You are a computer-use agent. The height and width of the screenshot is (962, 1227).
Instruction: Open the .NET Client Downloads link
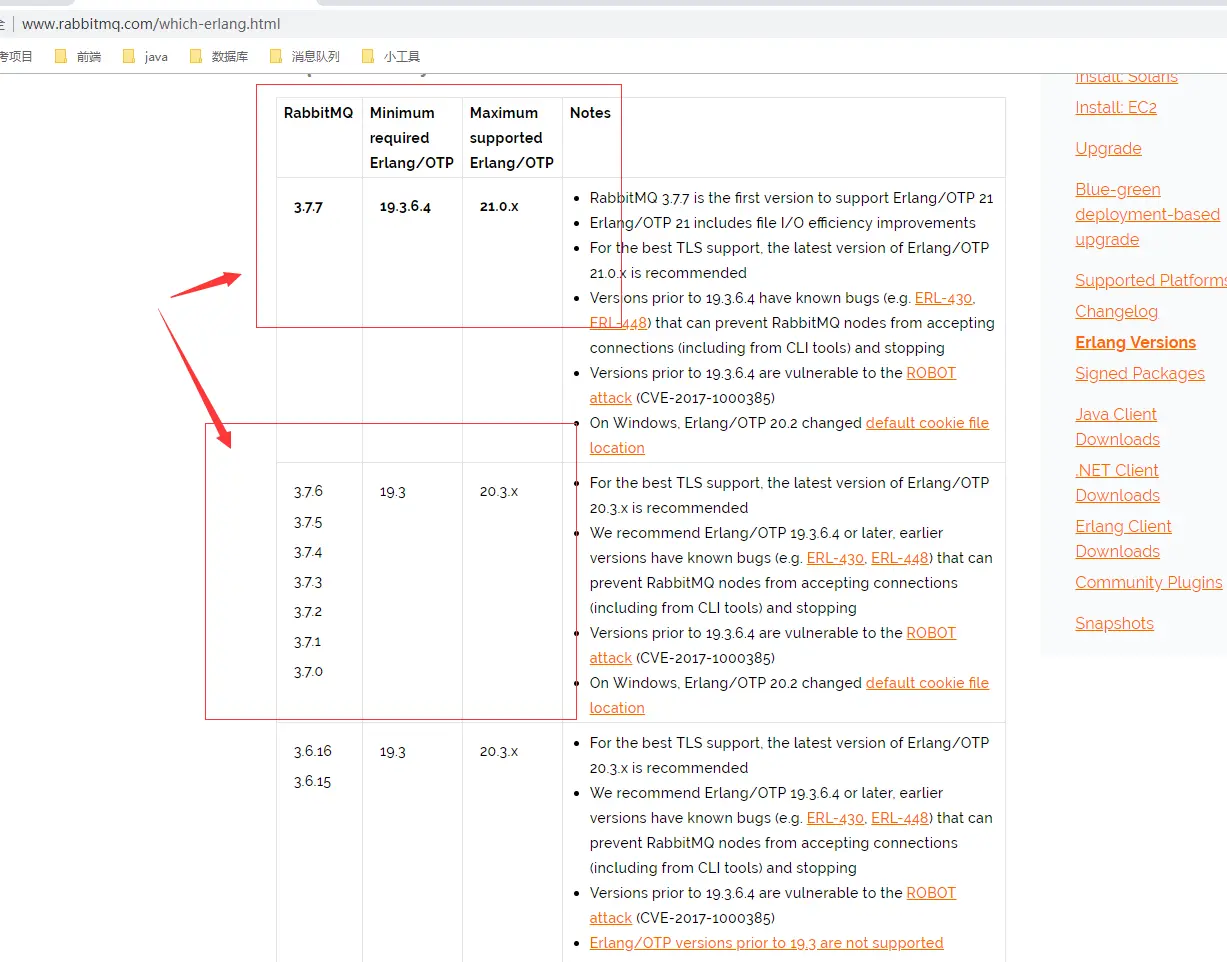coord(1117,482)
